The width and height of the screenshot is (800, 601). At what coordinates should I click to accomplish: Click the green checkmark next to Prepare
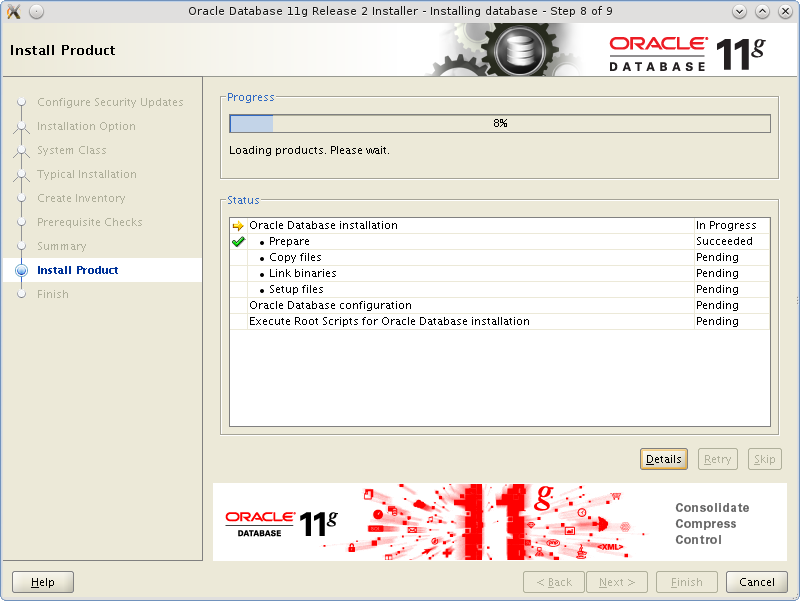pos(236,241)
